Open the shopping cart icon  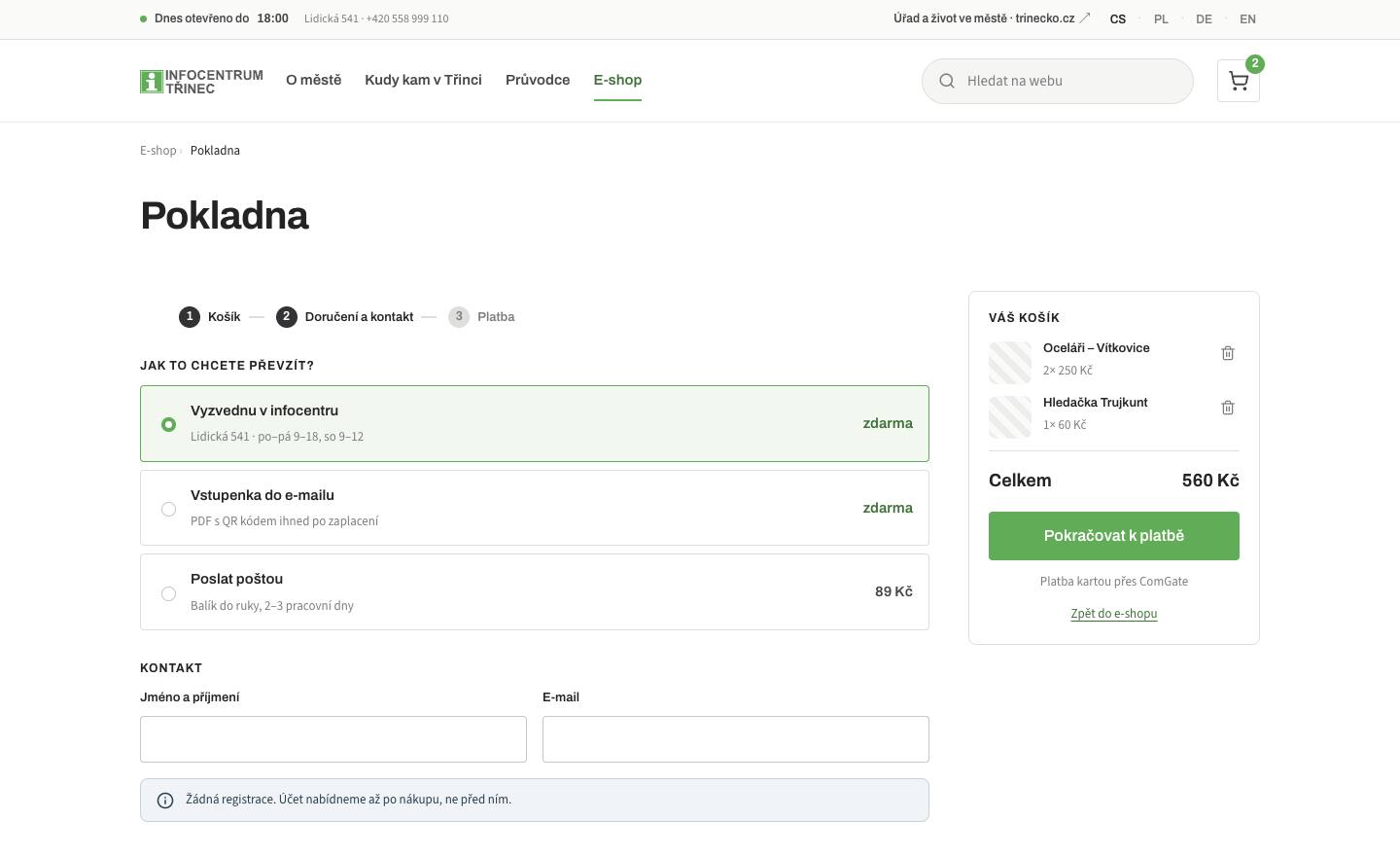coord(1238,81)
